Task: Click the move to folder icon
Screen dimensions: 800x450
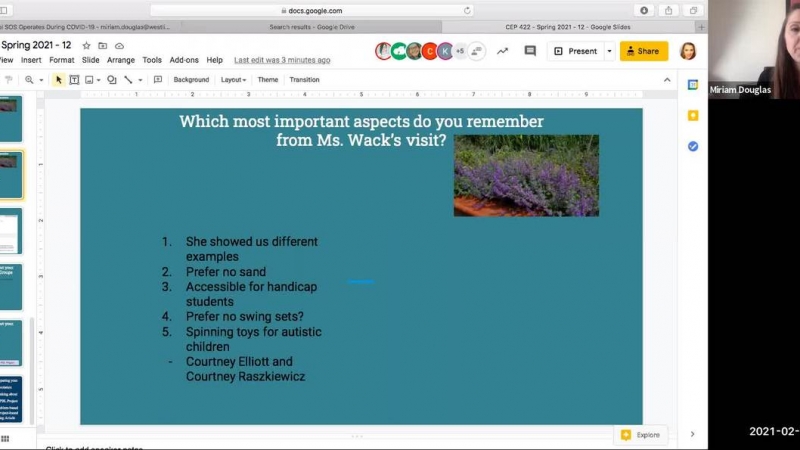Action: [103, 46]
